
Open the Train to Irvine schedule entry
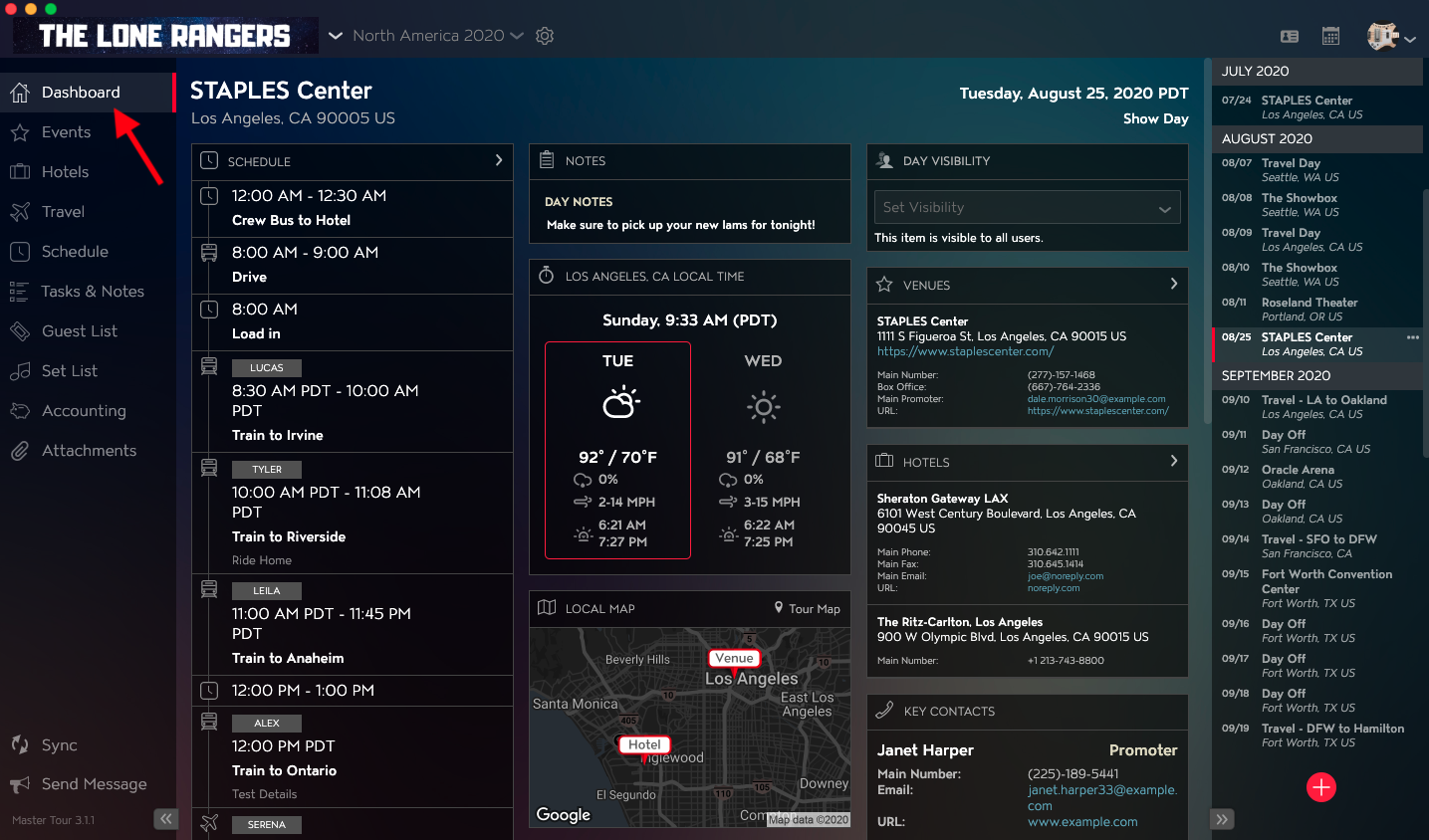click(x=353, y=402)
